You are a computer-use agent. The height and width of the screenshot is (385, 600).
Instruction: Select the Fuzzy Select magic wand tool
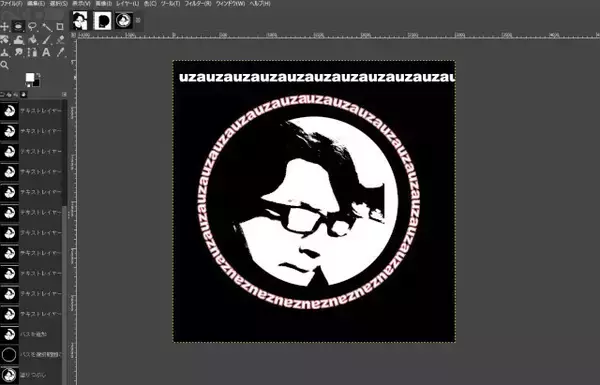[47, 27]
